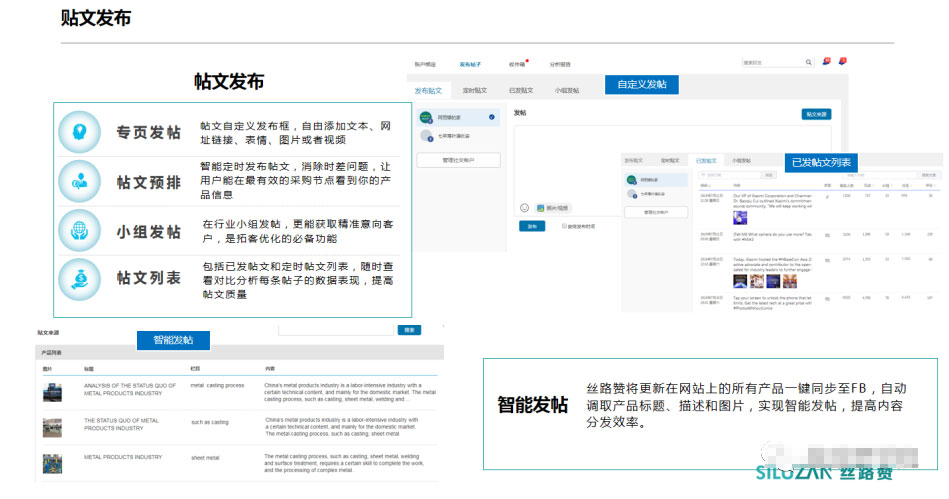The height and width of the screenshot is (499, 949).
Task: Click the emoji smiley icon below the post box
Action: coord(523,208)
